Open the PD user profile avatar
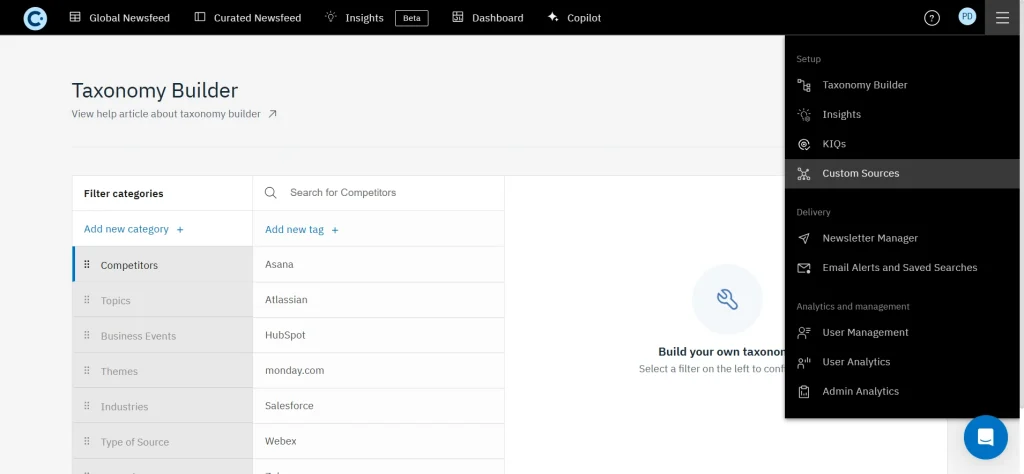Viewport: 1024px width, 474px height. pos(966,17)
